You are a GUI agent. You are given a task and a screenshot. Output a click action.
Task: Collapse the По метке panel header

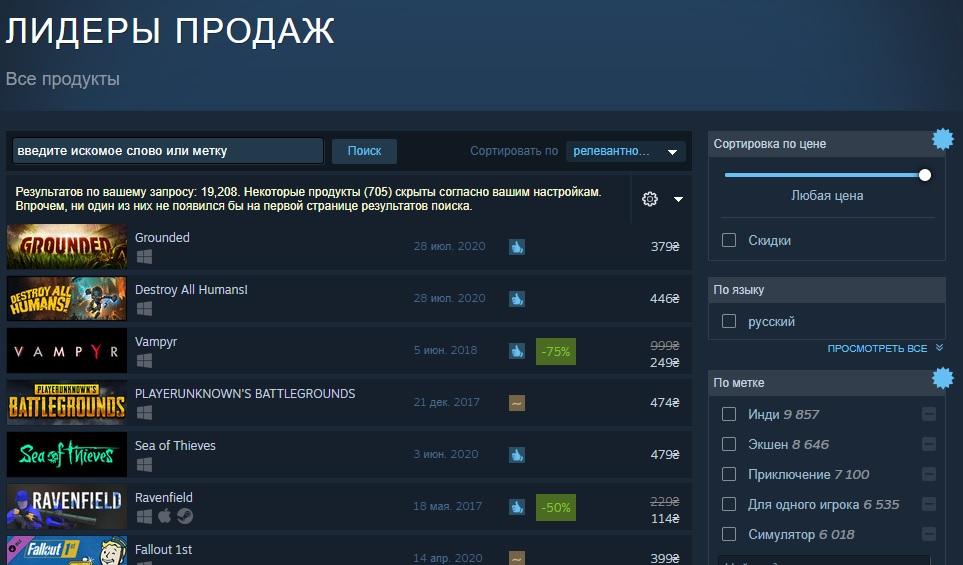(827, 383)
